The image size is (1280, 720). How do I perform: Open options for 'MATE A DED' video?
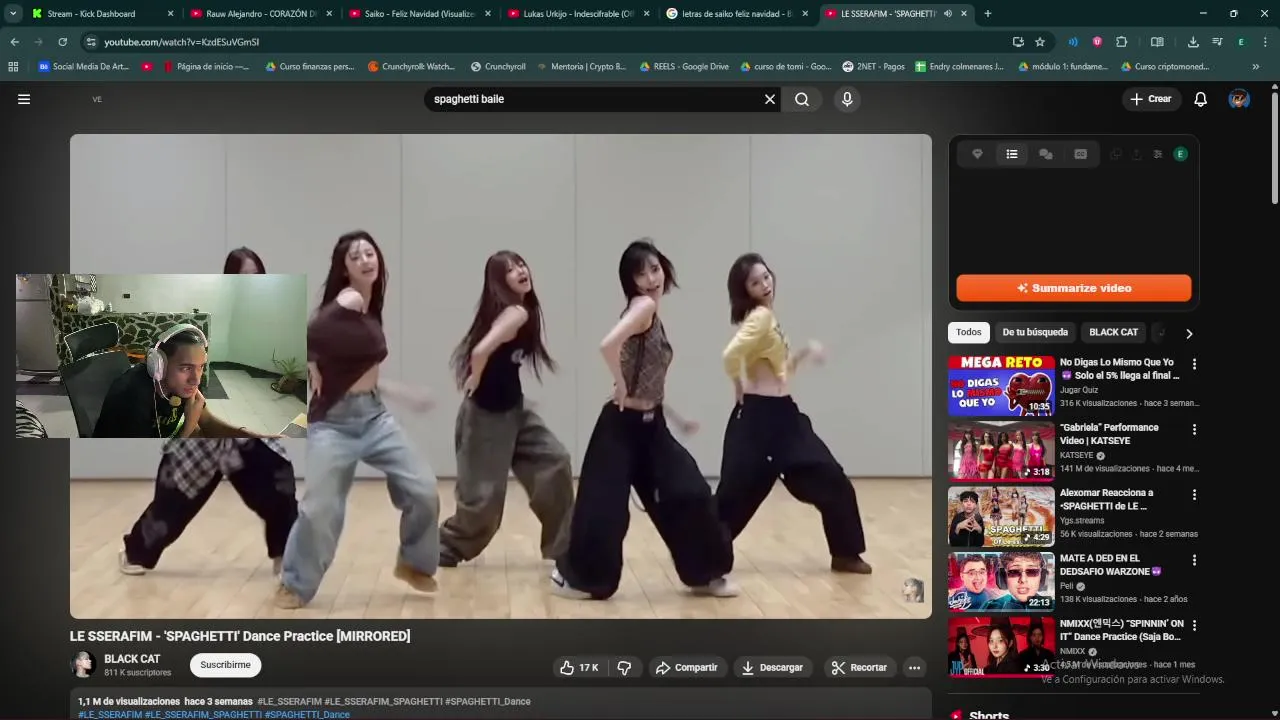point(1194,560)
